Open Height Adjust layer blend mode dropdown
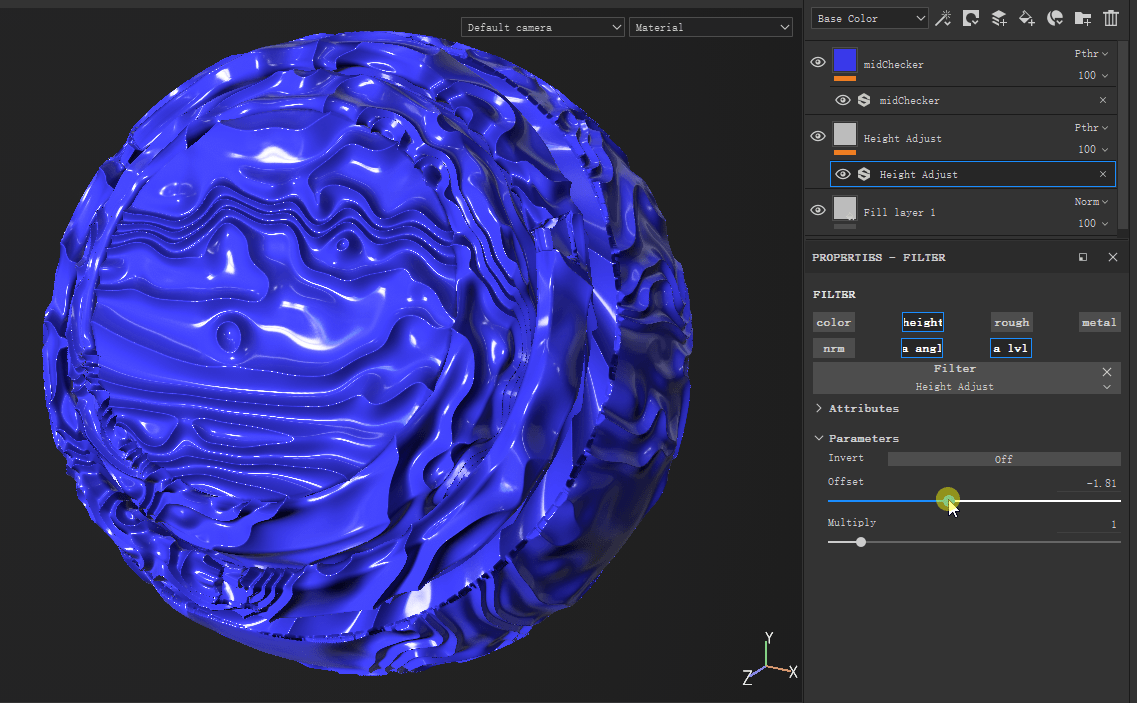The width and height of the screenshot is (1137, 703). point(1091,128)
